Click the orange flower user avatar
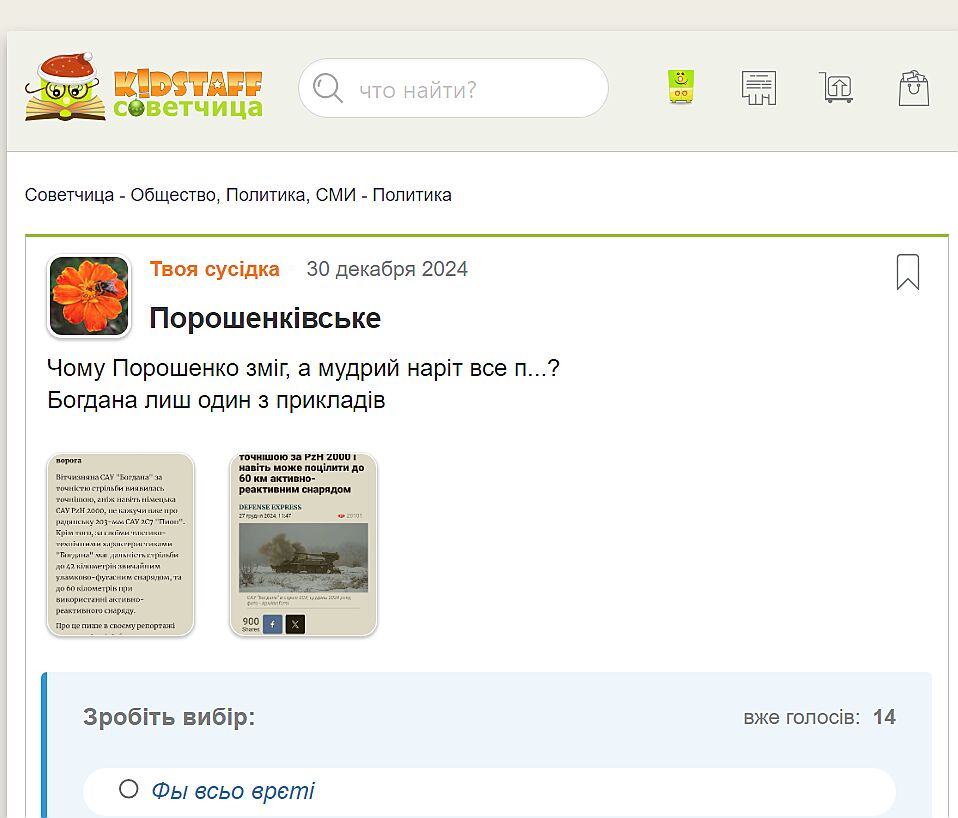Image resolution: width=958 pixels, height=818 pixels. pyautogui.click(x=89, y=296)
